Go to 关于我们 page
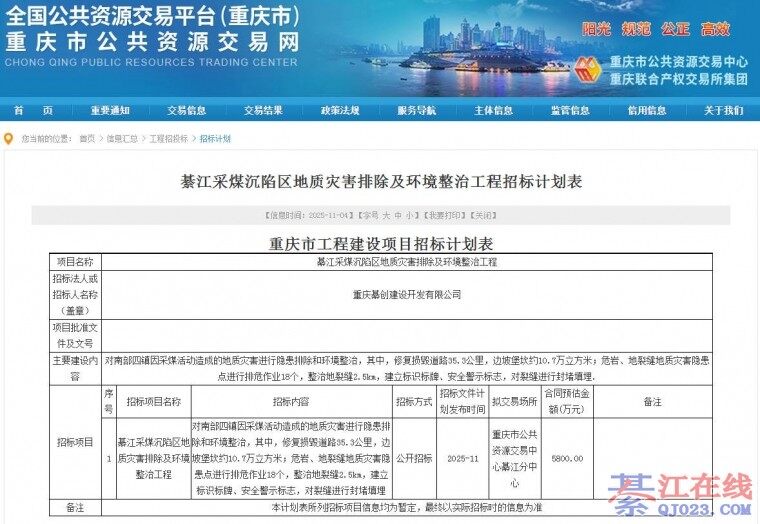 723,110
